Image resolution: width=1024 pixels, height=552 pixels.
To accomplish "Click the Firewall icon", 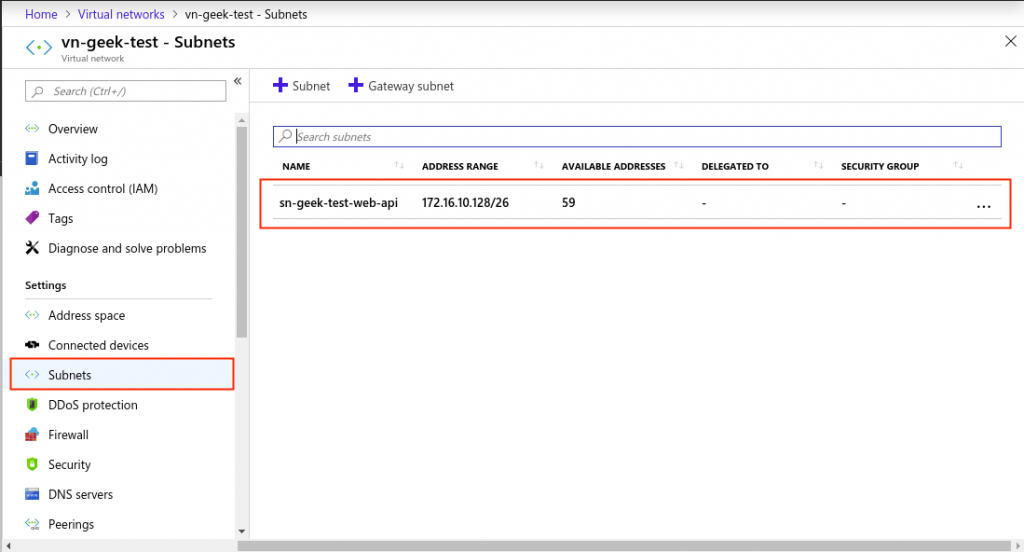I will (32, 434).
